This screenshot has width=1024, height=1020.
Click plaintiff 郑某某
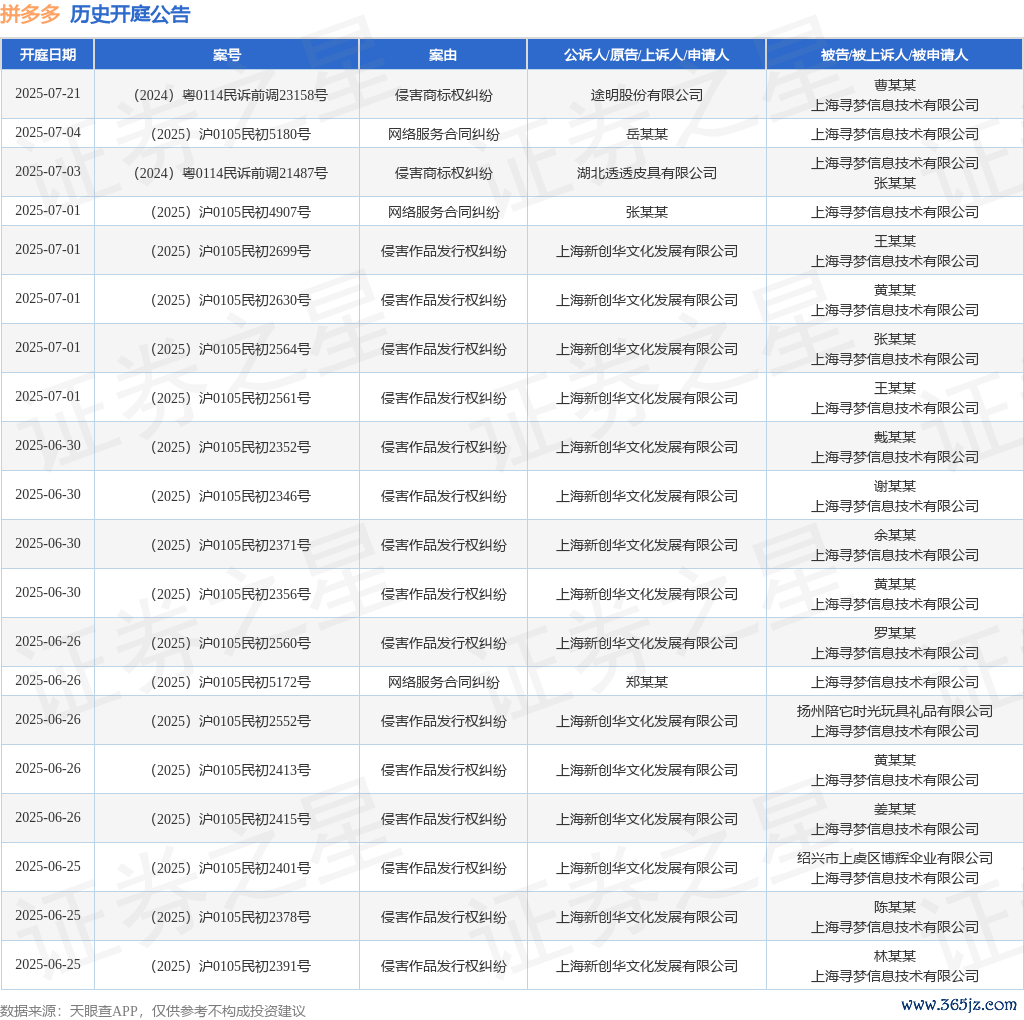[x=647, y=683]
